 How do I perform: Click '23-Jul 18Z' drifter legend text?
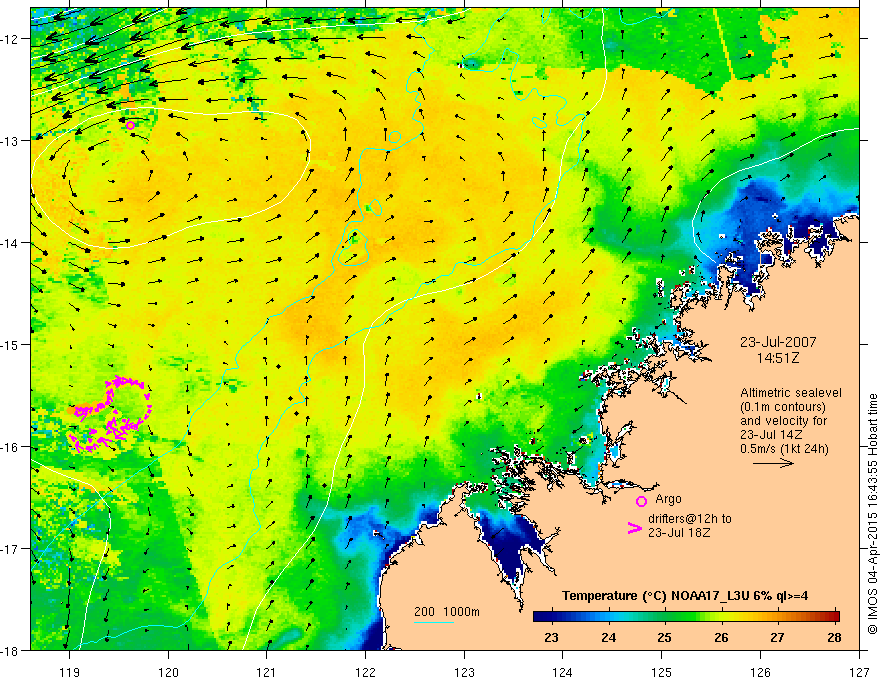[x=679, y=532]
